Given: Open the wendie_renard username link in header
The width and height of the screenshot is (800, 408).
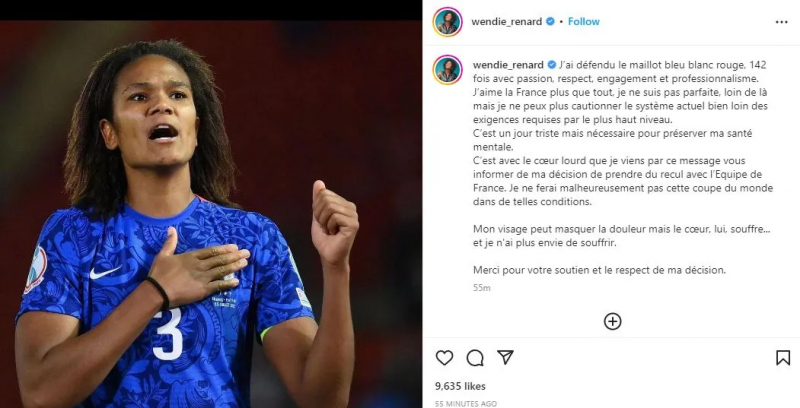Looking at the screenshot, I should click(507, 21).
